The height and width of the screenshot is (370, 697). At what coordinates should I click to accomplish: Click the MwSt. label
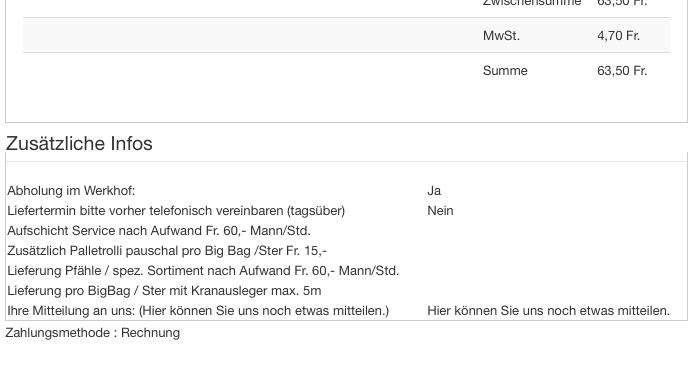501,36
